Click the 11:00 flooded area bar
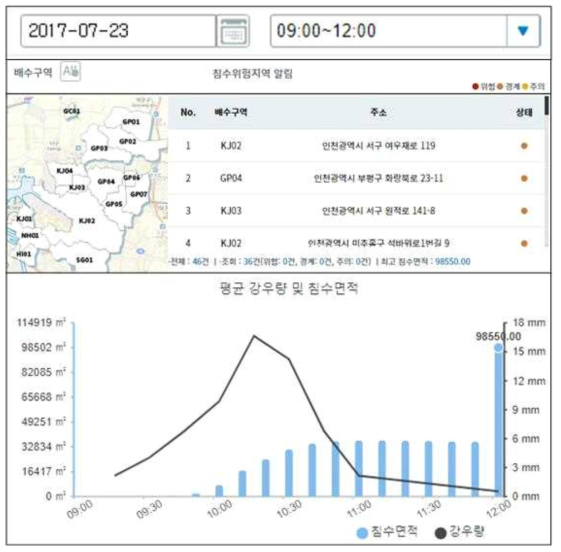 pyautogui.click(x=359, y=469)
